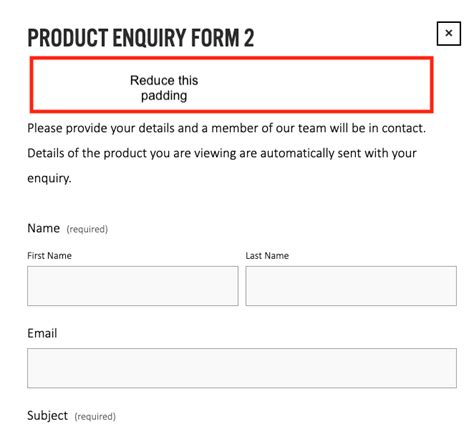The image size is (474, 429).
Task: Click into the Email text box
Action: coord(242,368)
